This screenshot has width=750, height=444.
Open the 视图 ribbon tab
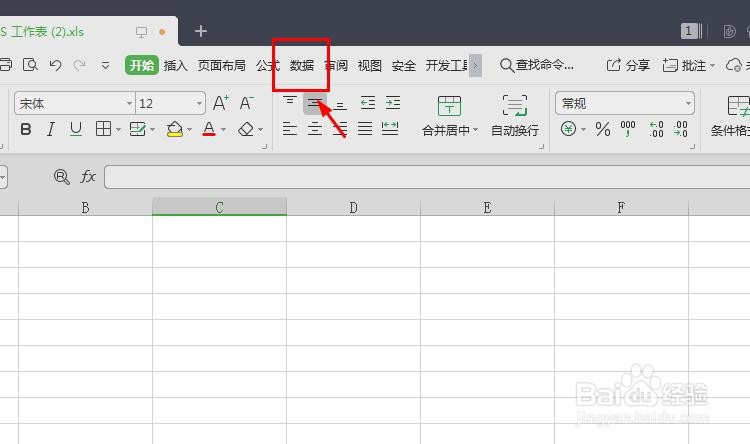pos(370,65)
